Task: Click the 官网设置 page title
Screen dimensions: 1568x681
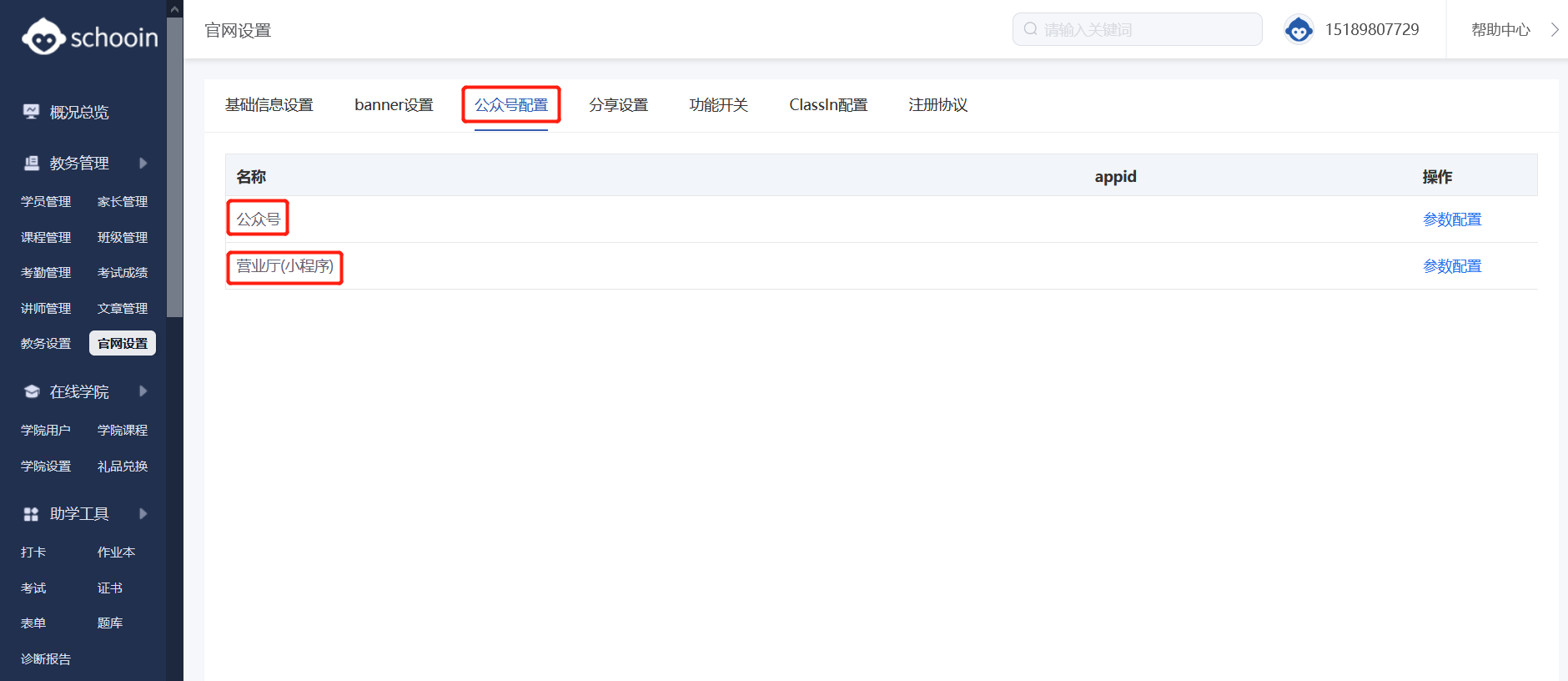Action: coord(239,31)
